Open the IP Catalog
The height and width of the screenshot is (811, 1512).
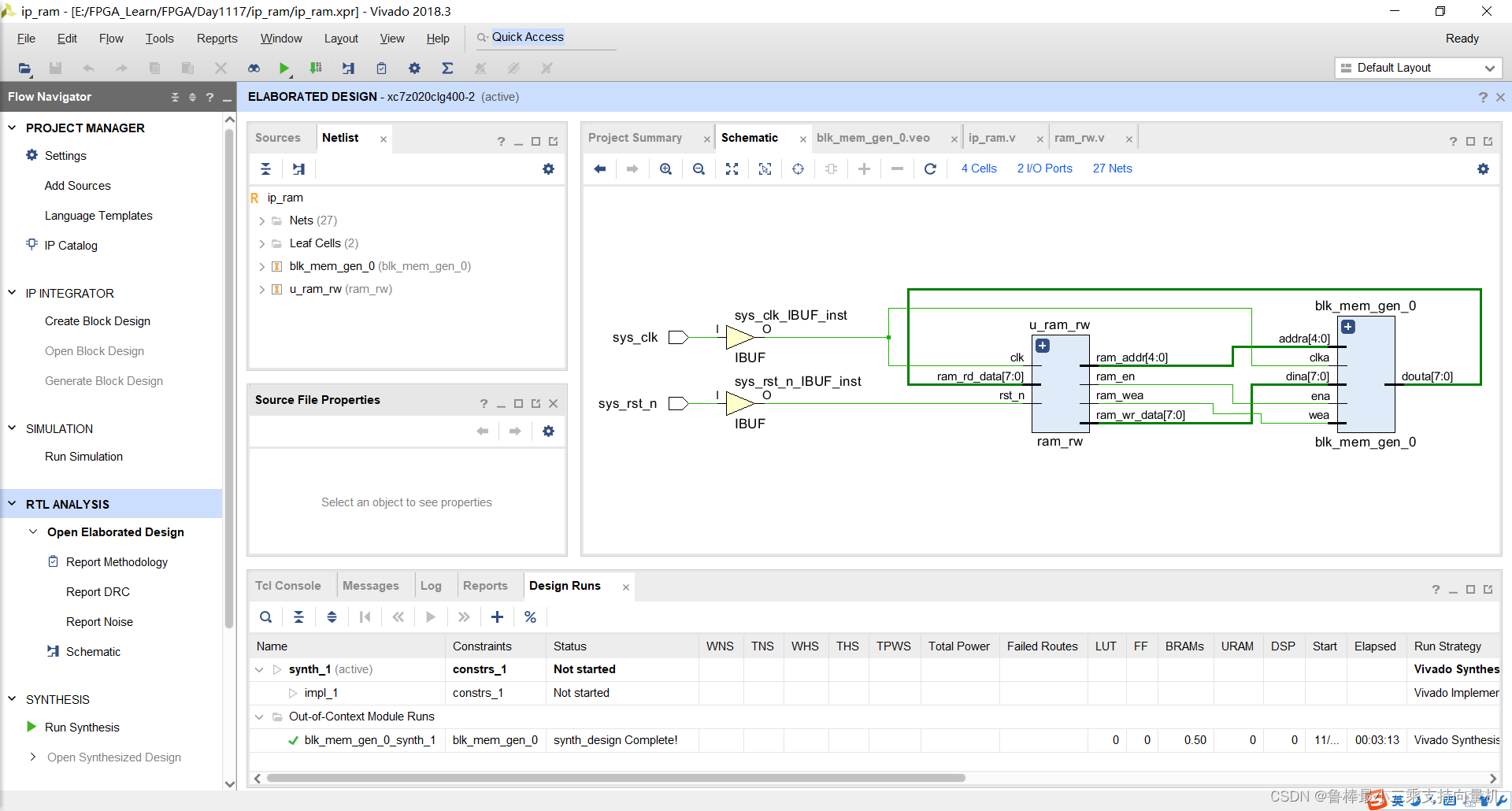(71, 246)
